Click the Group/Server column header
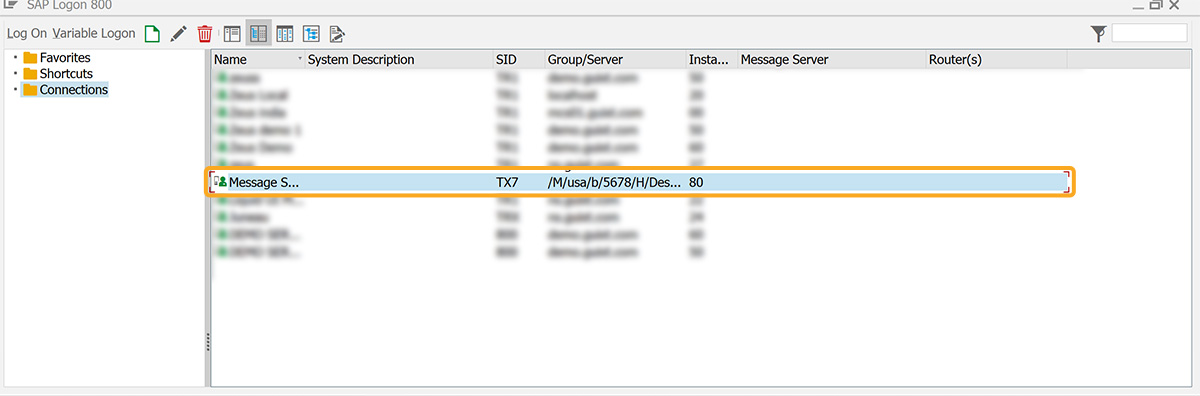Image resolution: width=1200 pixels, height=396 pixels. [615, 60]
